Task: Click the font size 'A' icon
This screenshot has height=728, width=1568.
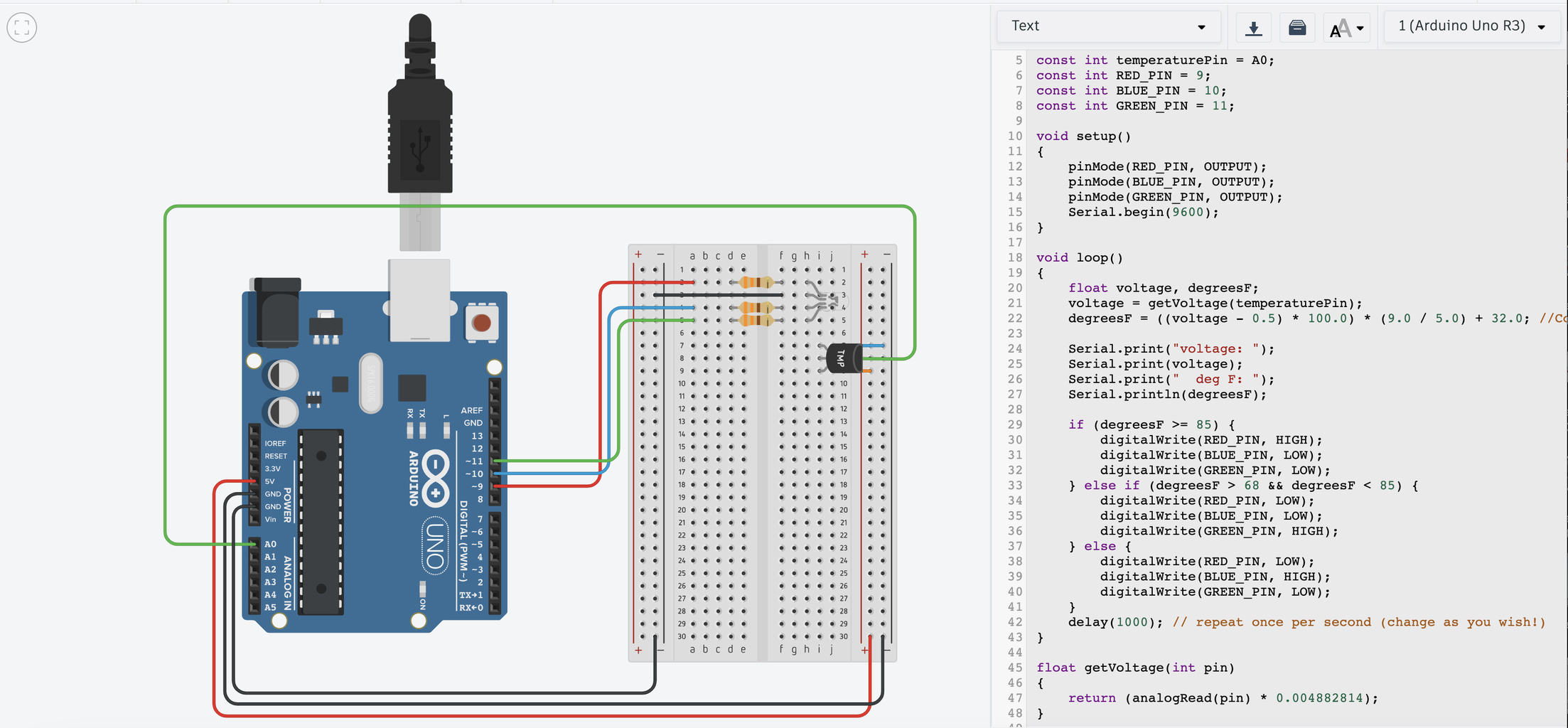Action: [x=1341, y=27]
